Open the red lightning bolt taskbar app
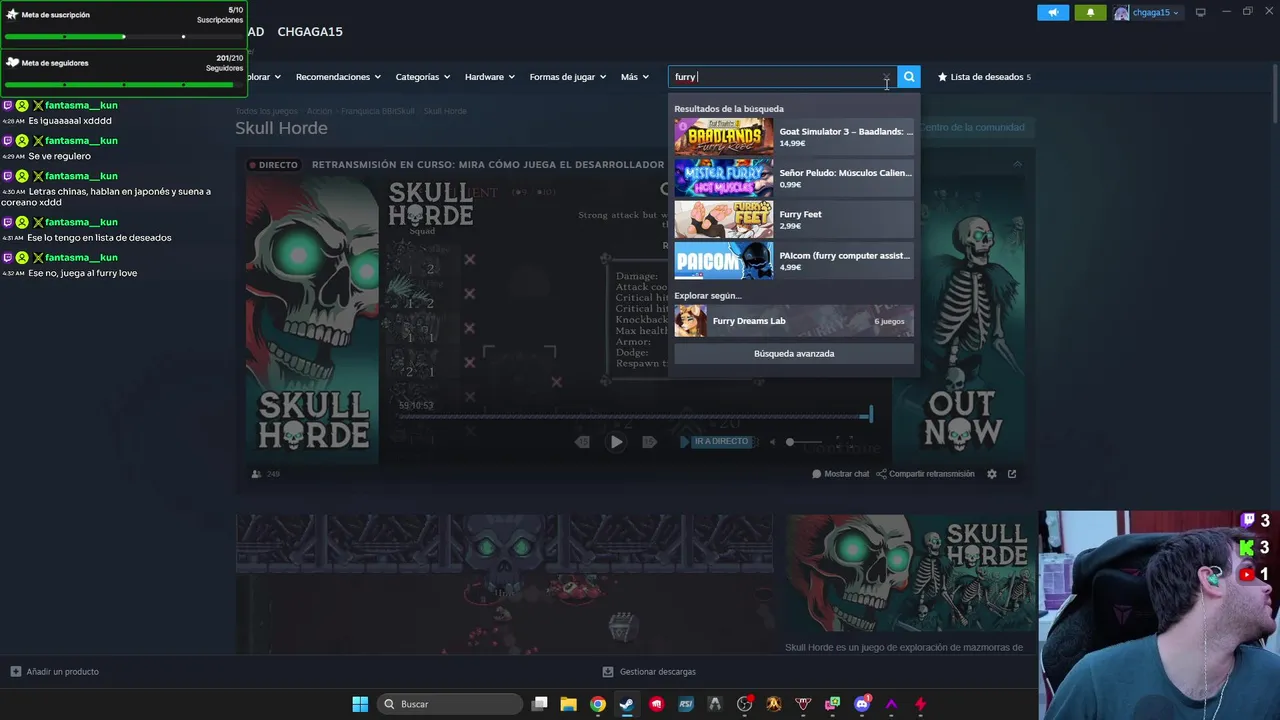The height and width of the screenshot is (720, 1280). pos(921,704)
